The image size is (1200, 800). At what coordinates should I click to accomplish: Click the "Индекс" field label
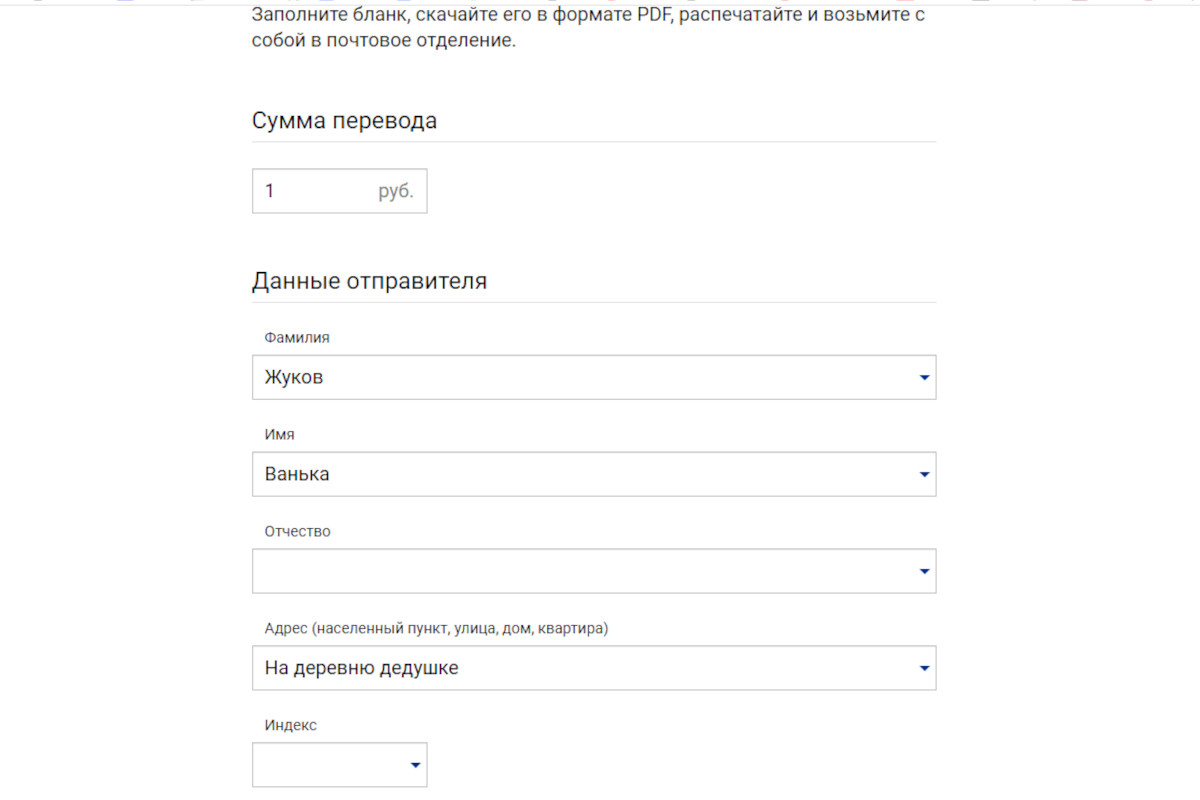coord(290,725)
